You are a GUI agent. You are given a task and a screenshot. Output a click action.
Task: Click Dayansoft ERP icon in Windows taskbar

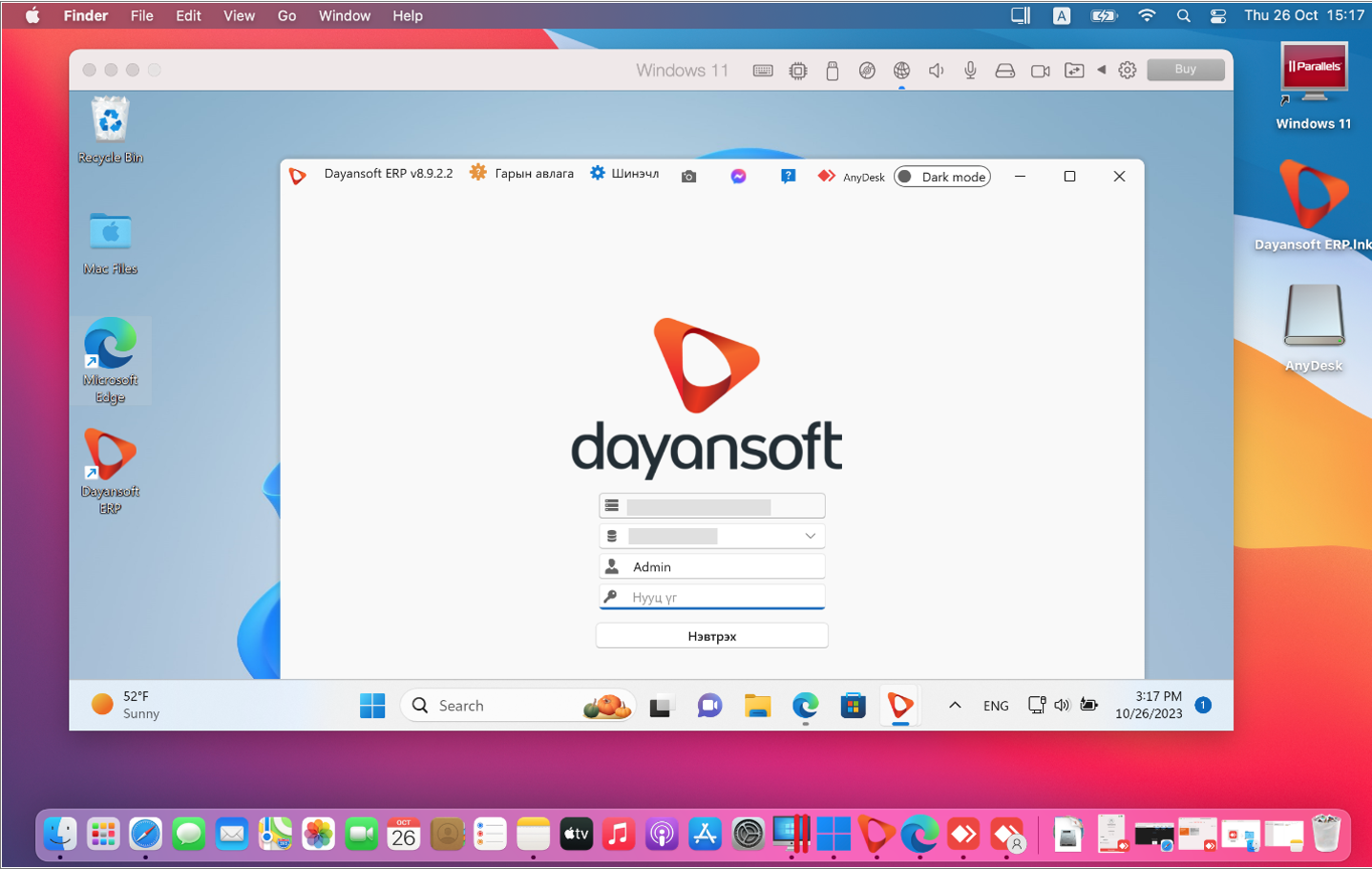click(900, 706)
